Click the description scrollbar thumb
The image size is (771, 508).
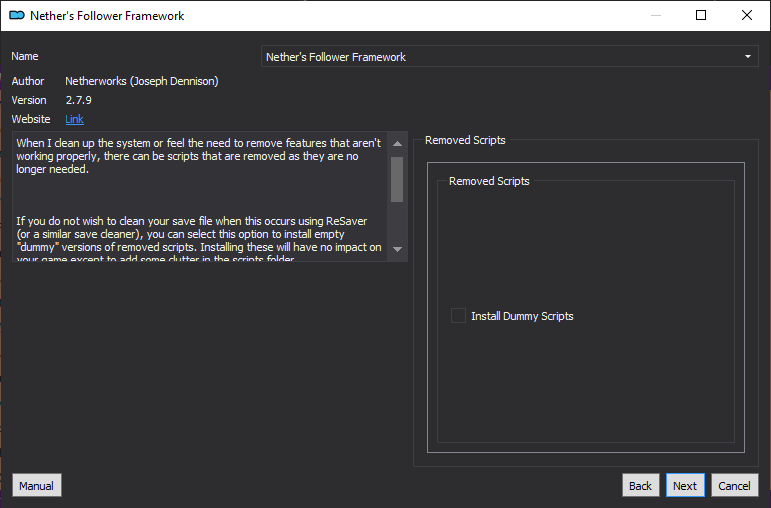click(397, 179)
